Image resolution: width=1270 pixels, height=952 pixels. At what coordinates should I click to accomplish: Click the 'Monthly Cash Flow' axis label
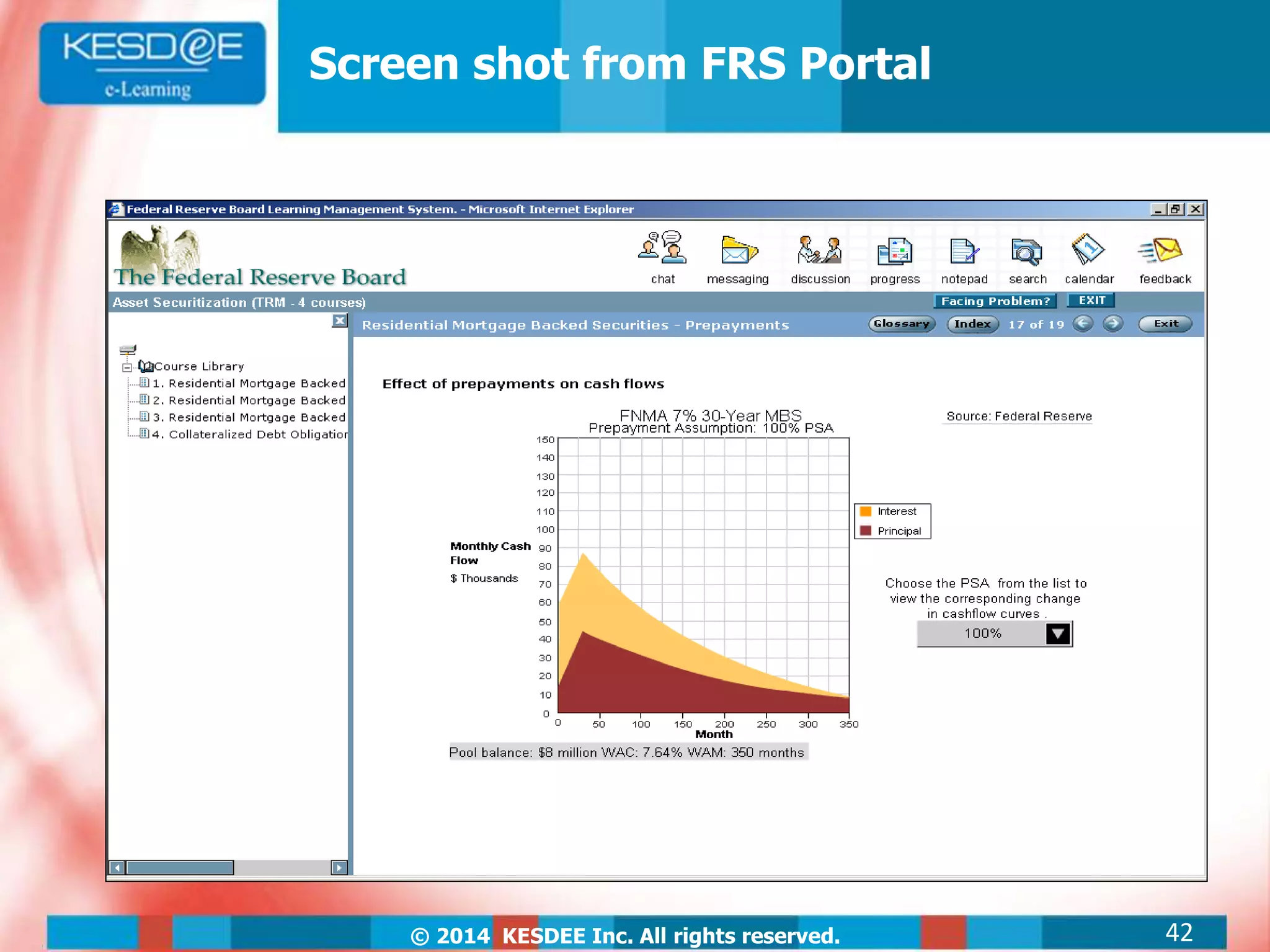490,553
